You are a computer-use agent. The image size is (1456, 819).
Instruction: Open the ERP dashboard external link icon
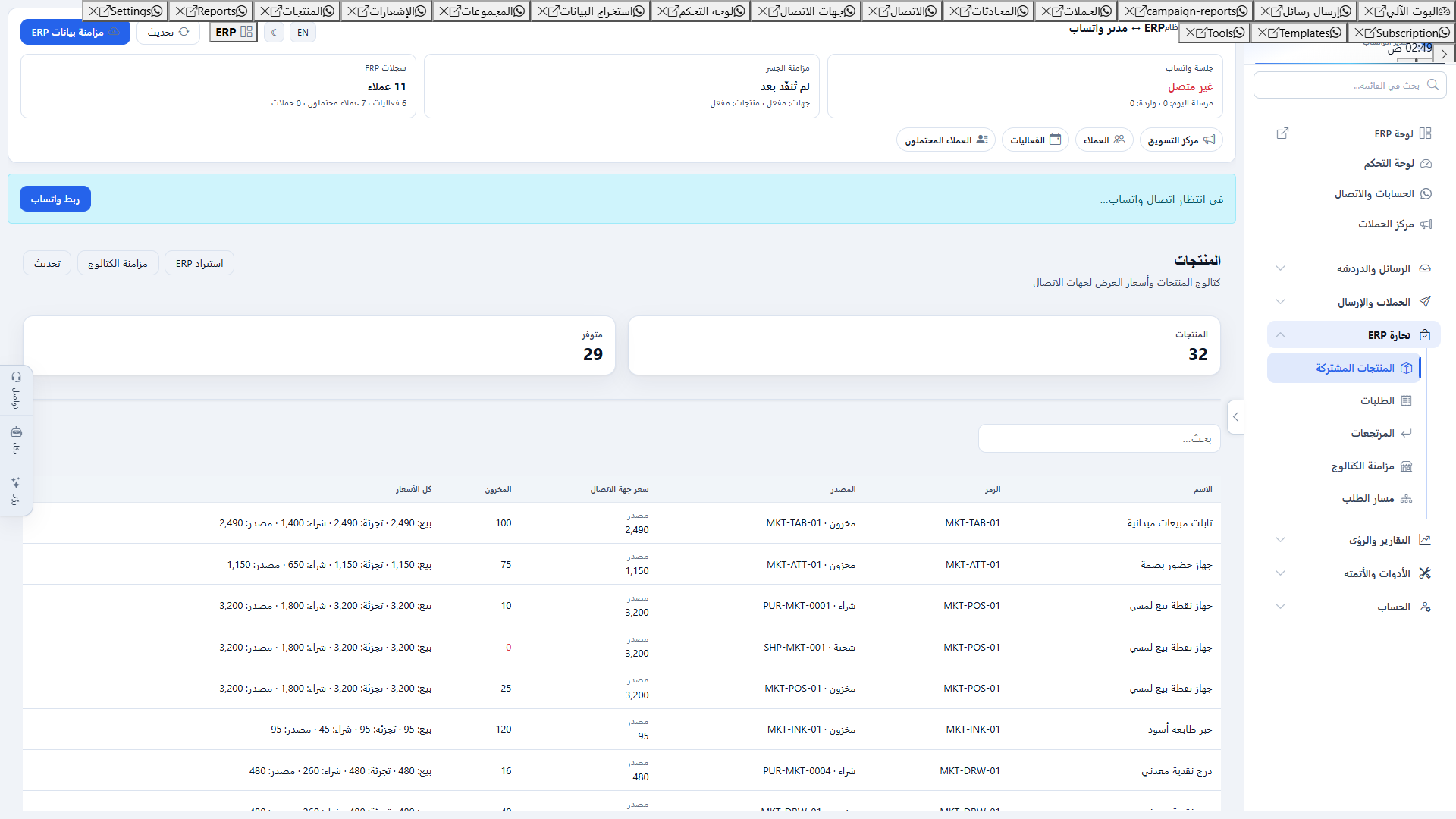click(1282, 133)
